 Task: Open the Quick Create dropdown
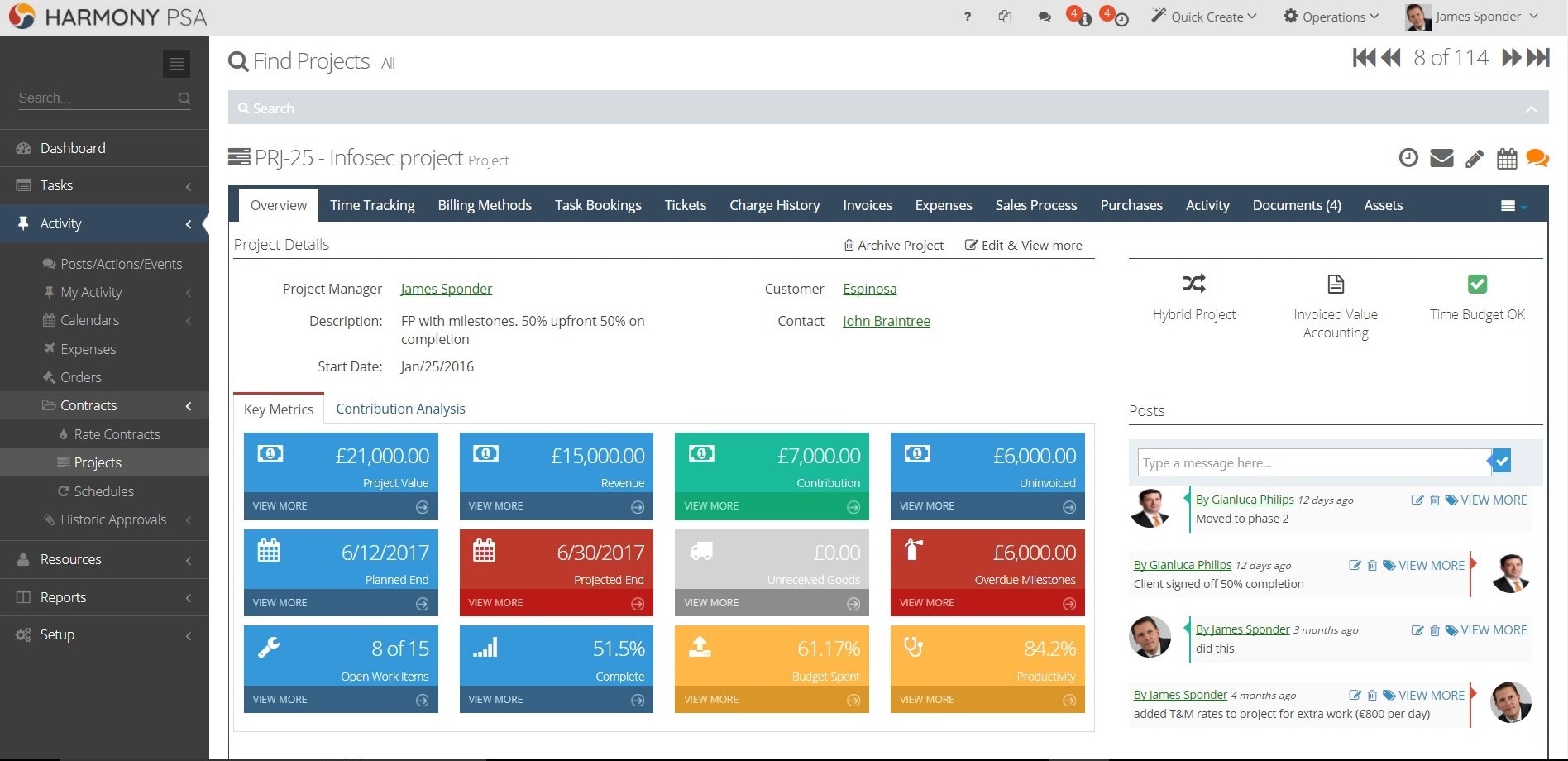click(1204, 17)
